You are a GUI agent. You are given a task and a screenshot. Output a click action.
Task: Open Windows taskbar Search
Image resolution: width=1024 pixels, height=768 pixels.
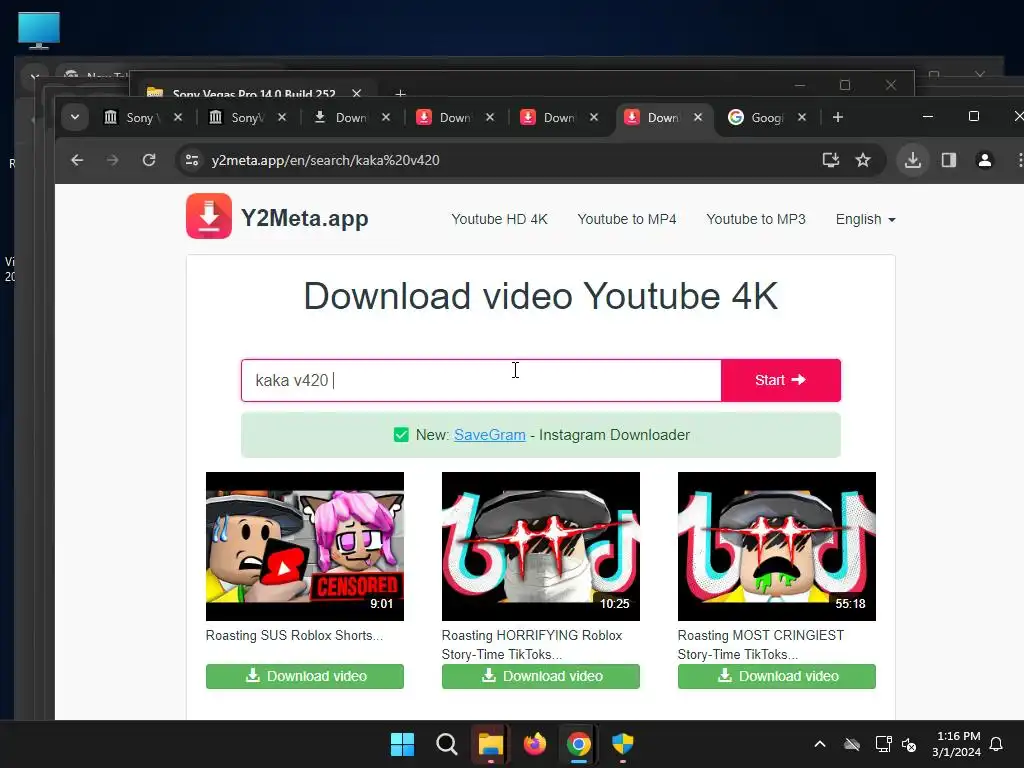click(447, 744)
